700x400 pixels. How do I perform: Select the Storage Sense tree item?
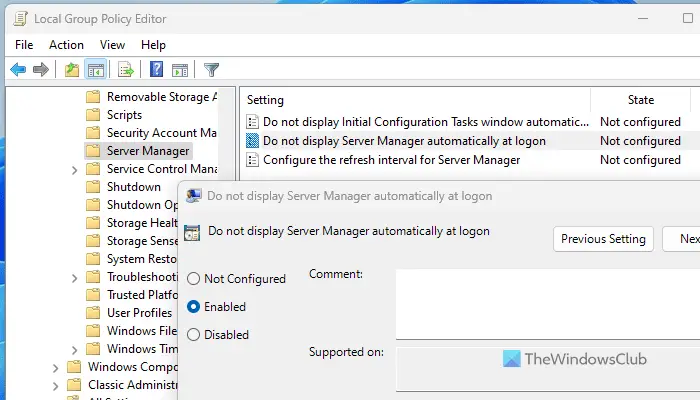pos(142,241)
